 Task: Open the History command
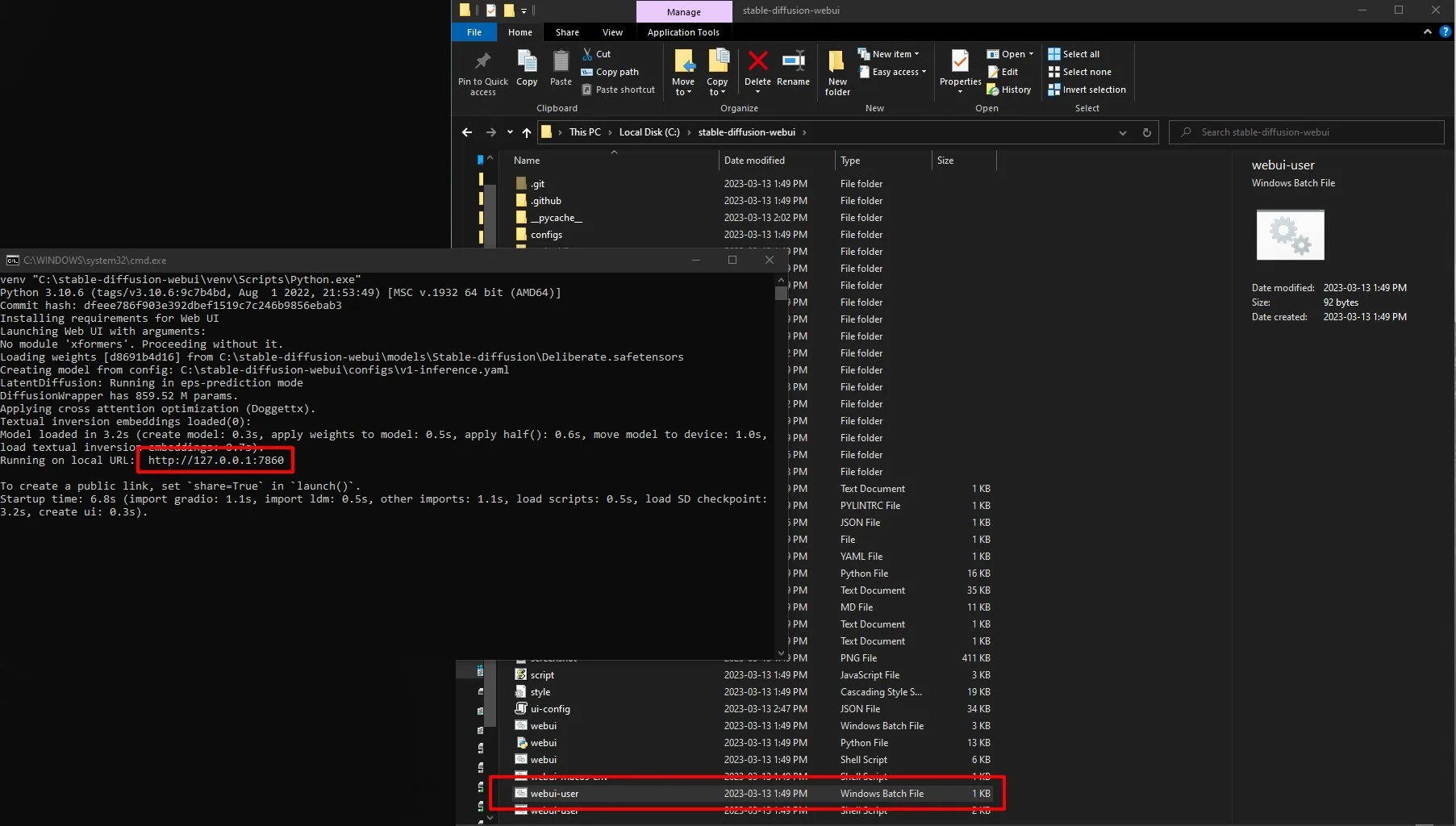click(1009, 90)
